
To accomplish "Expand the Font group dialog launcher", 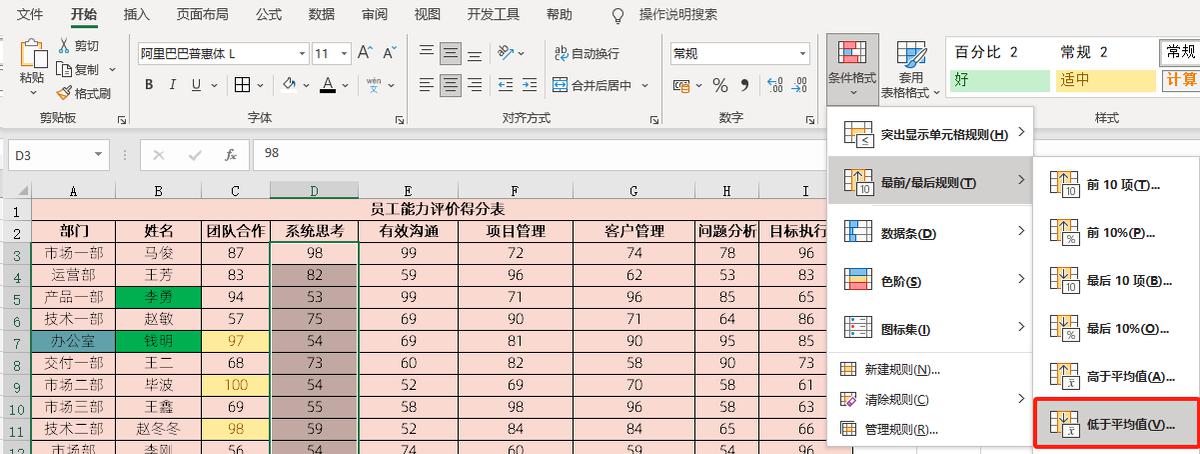I will [x=402, y=119].
